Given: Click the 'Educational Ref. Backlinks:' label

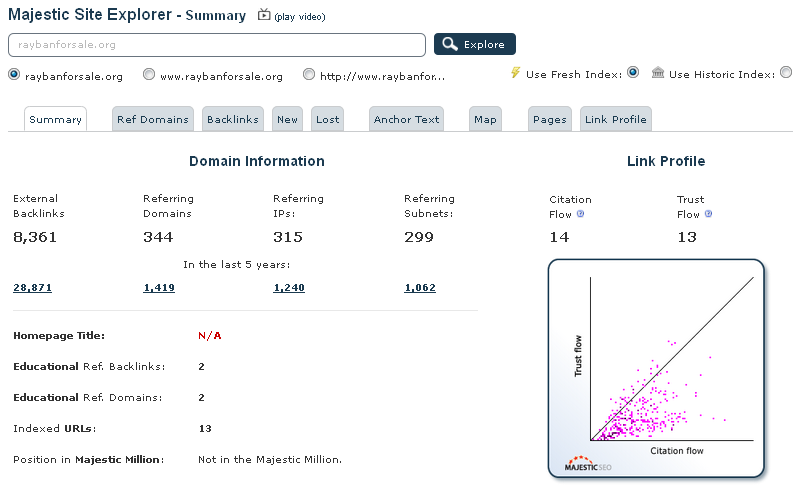Looking at the screenshot, I should (89, 367).
